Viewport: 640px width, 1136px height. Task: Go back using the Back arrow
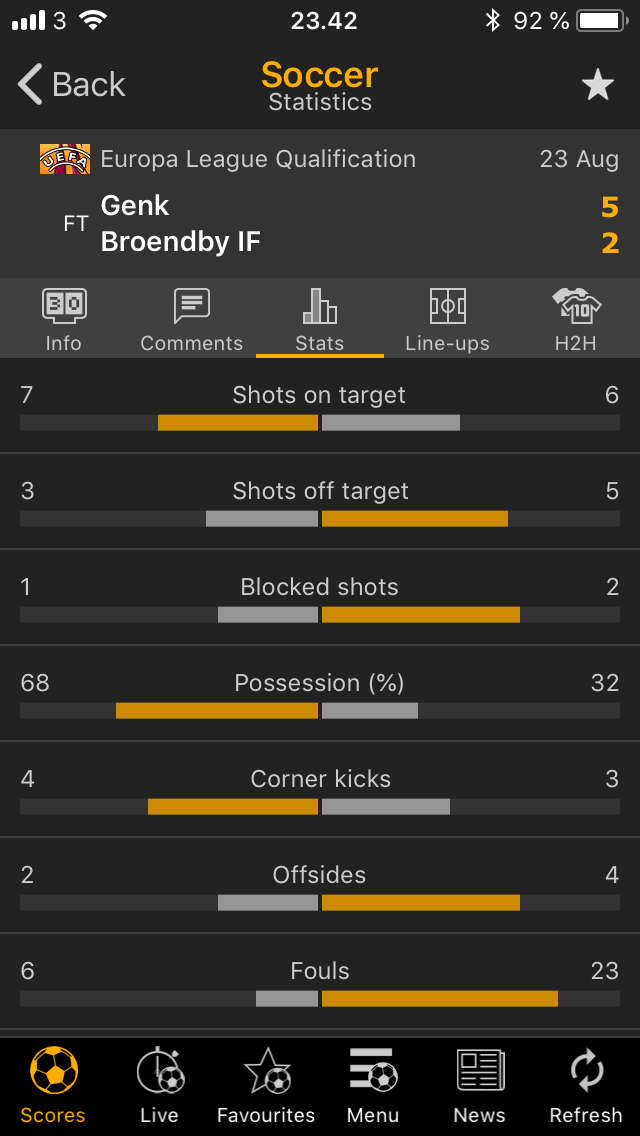72,85
